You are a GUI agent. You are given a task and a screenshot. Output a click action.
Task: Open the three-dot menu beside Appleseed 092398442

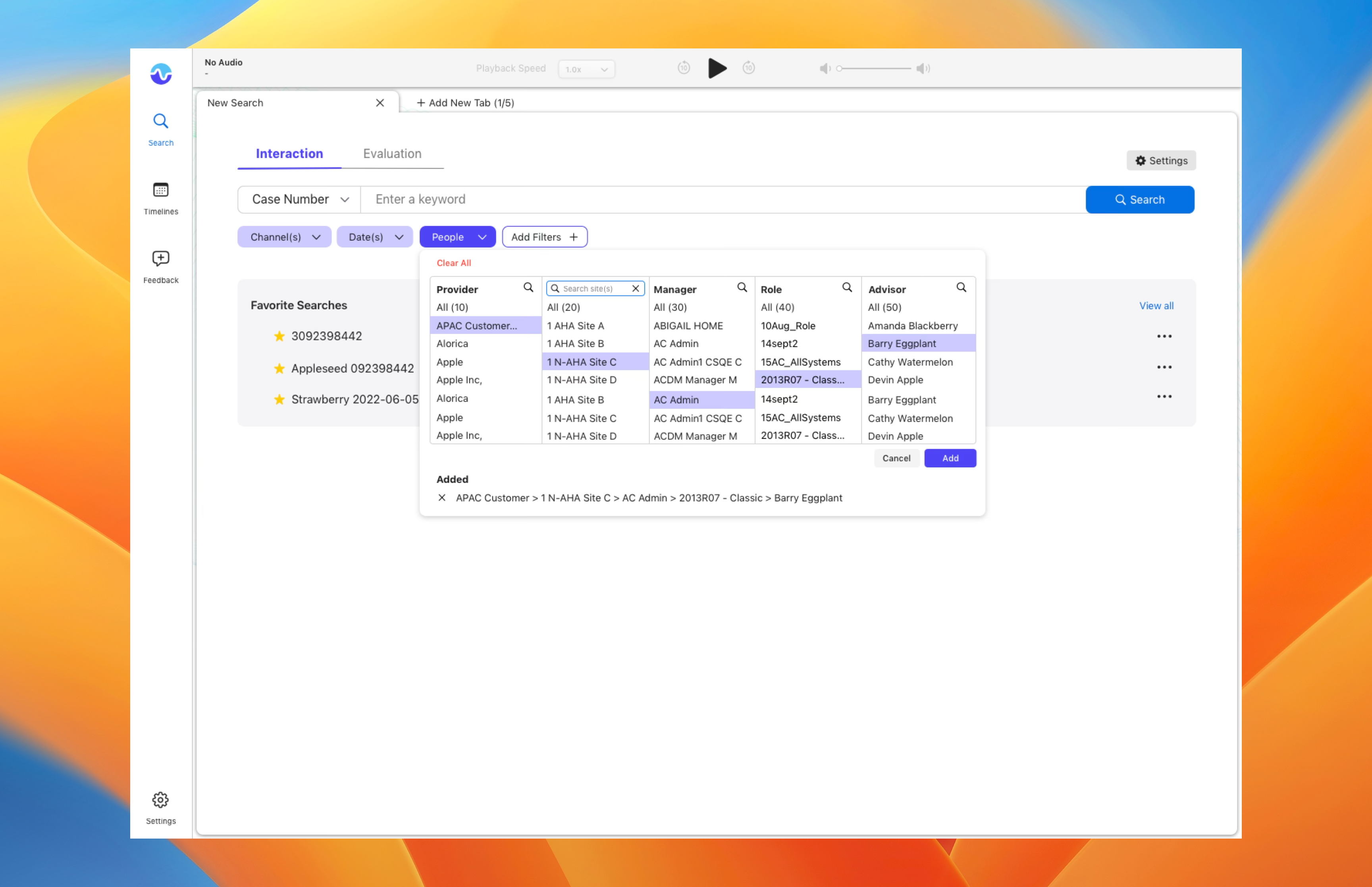pos(1165,367)
